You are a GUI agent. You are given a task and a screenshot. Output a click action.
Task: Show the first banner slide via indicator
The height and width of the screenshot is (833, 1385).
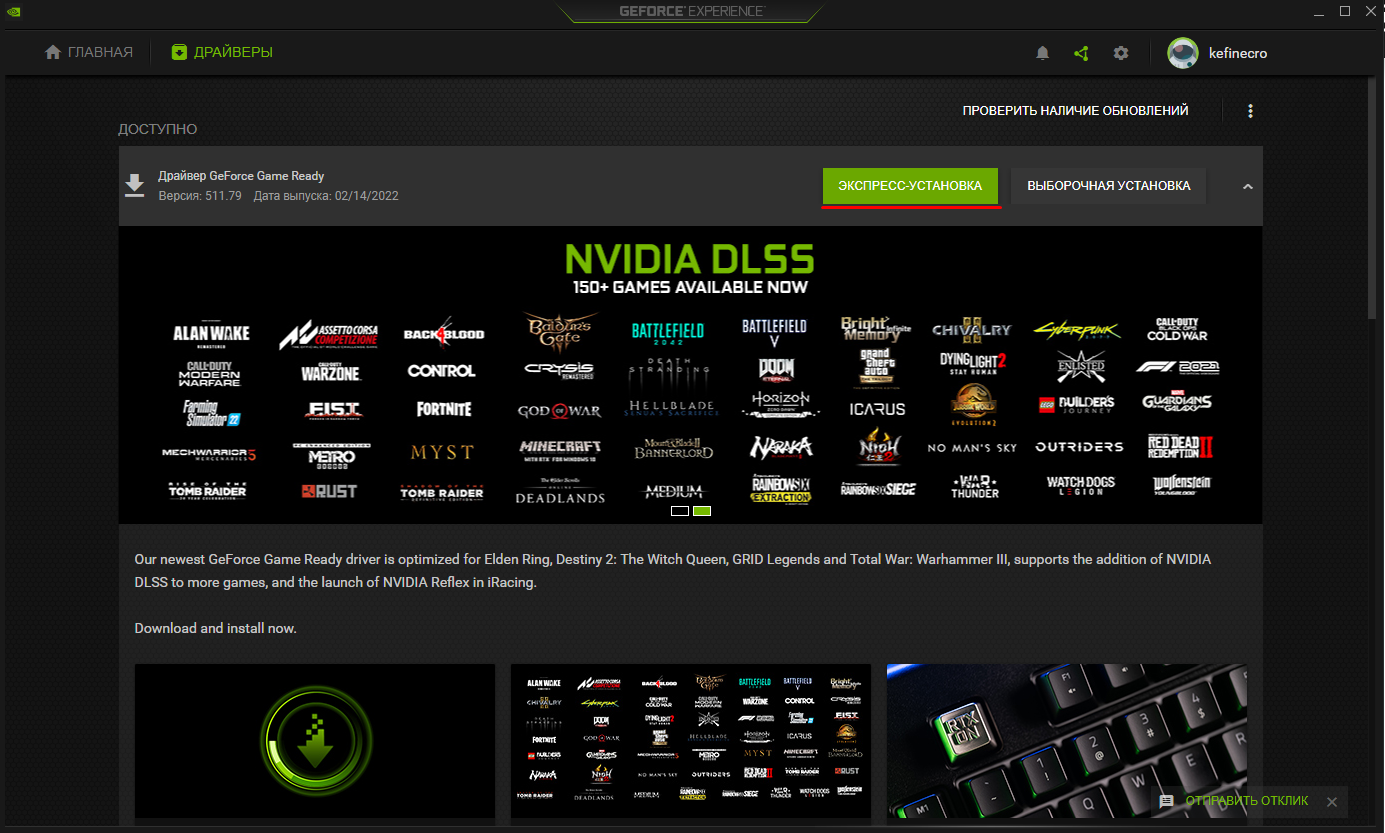coord(680,511)
